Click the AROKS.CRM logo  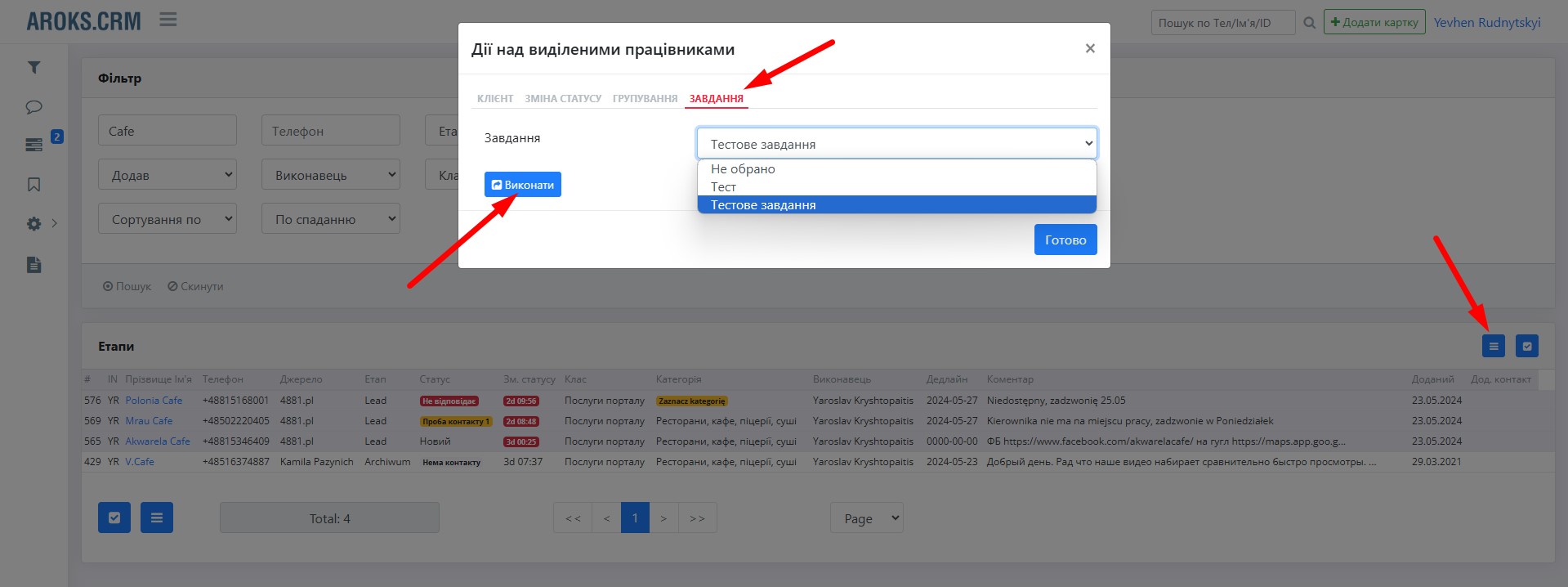click(83, 21)
